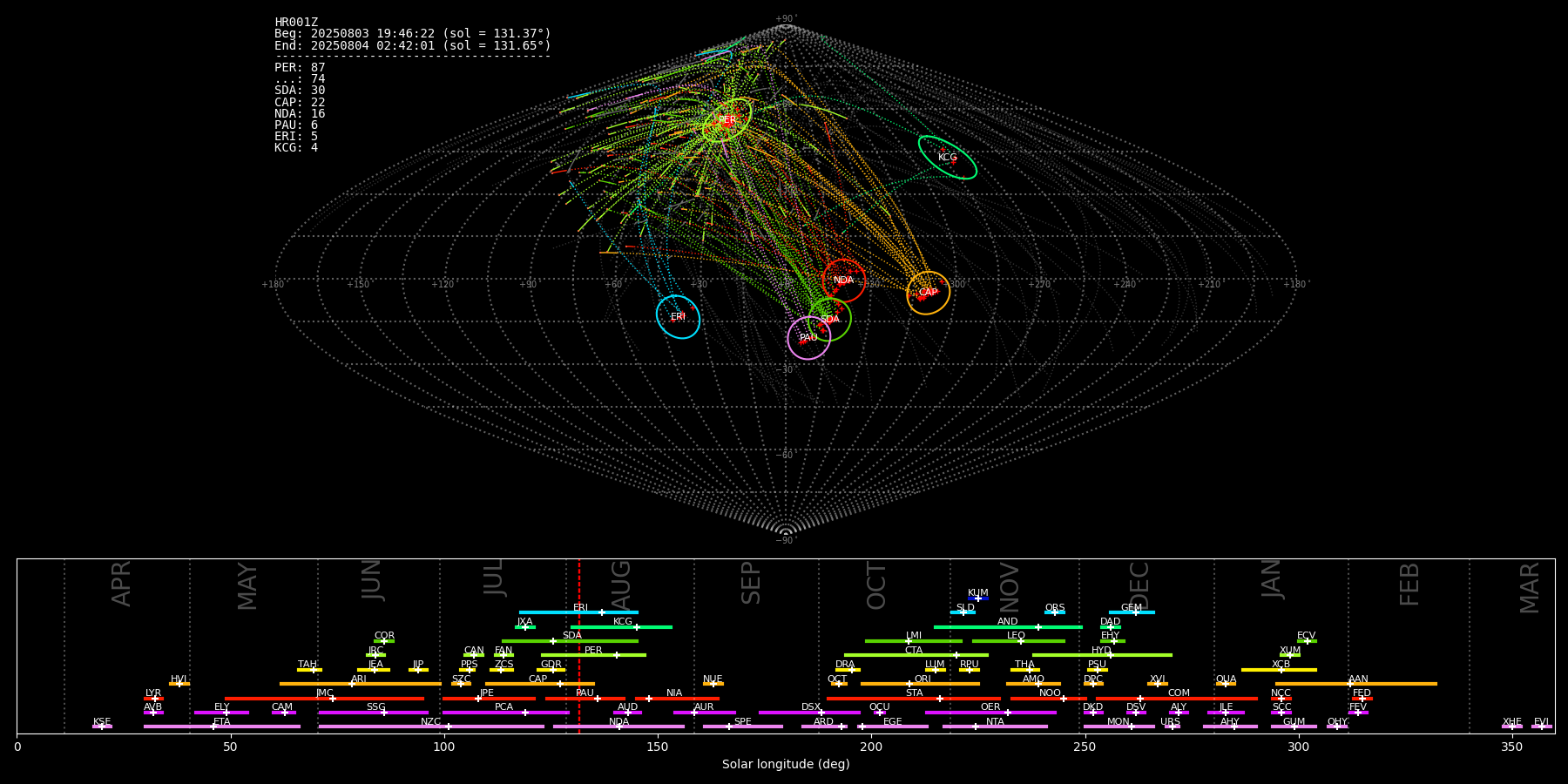The height and width of the screenshot is (784, 1568).
Task: Select the ORI orange timeline bar
Action: [x=920, y=684]
